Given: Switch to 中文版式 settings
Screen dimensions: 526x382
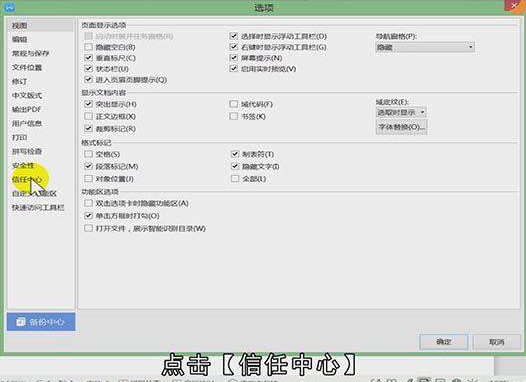Looking at the screenshot, I should (27, 96).
